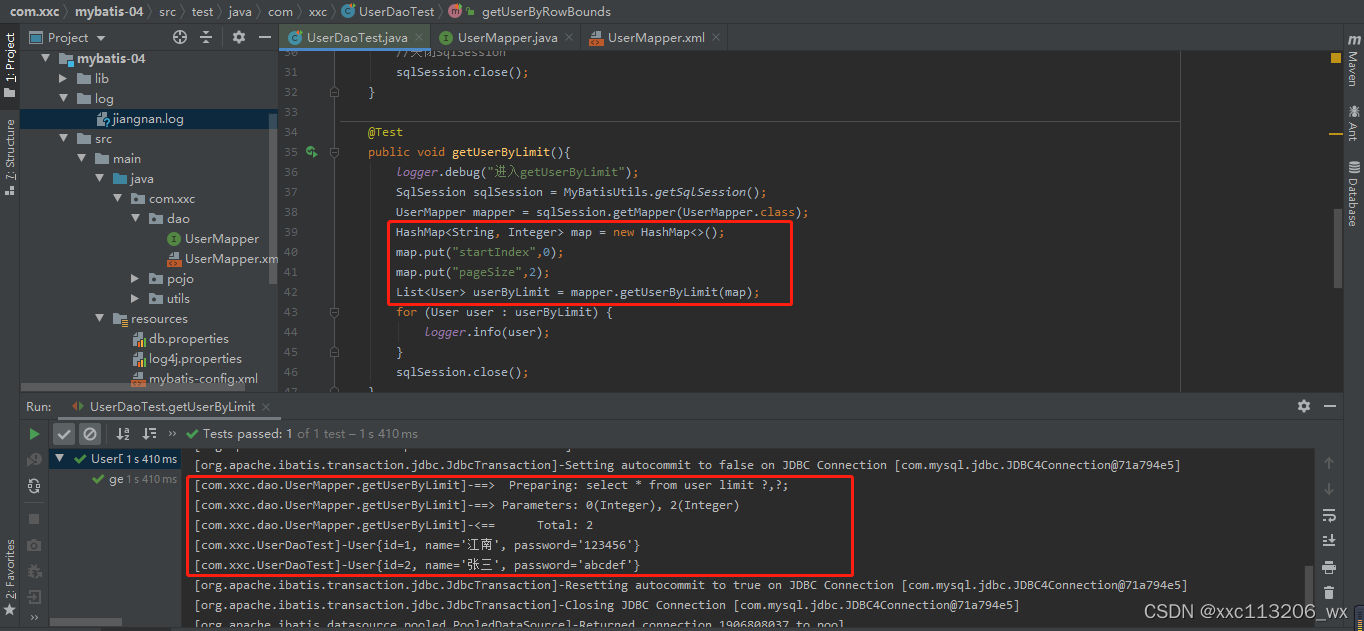Viewport: 1364px width, 631px height.
Task: Click the print icon in Run console
Action: point(1329,566)
